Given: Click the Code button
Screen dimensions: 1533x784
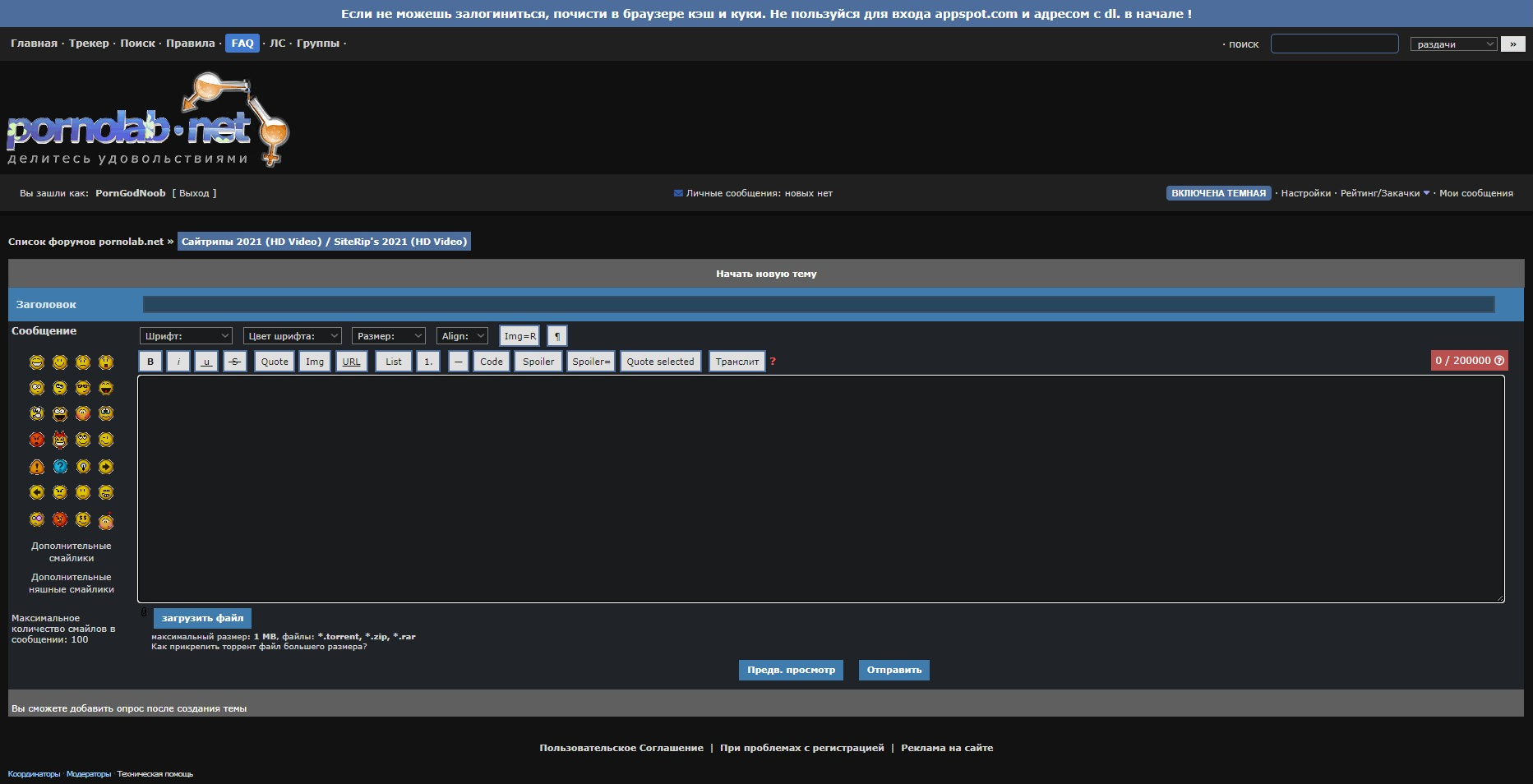Looking at the screenshot, I should point(492,362).
